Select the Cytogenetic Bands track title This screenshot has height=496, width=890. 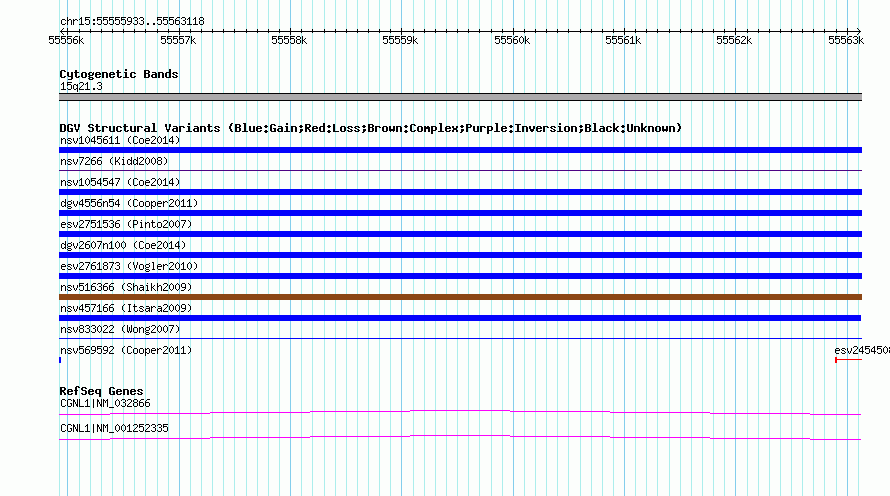(x=119, y=74)
